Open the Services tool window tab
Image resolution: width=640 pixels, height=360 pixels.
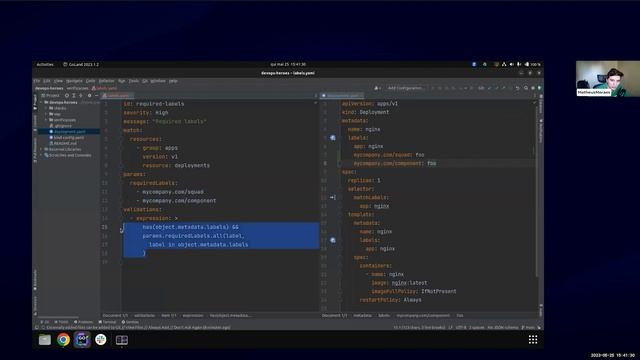click(x=130, y=322)
